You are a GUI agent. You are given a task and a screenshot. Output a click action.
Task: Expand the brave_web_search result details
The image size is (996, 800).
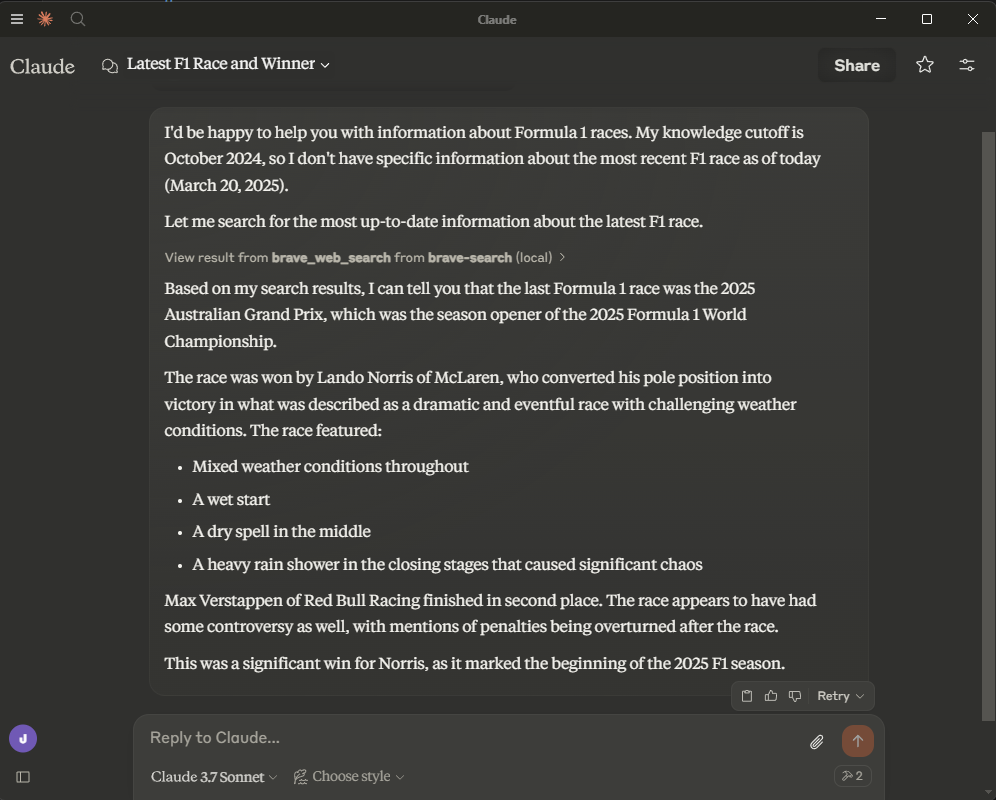click(x=365, y=257)
